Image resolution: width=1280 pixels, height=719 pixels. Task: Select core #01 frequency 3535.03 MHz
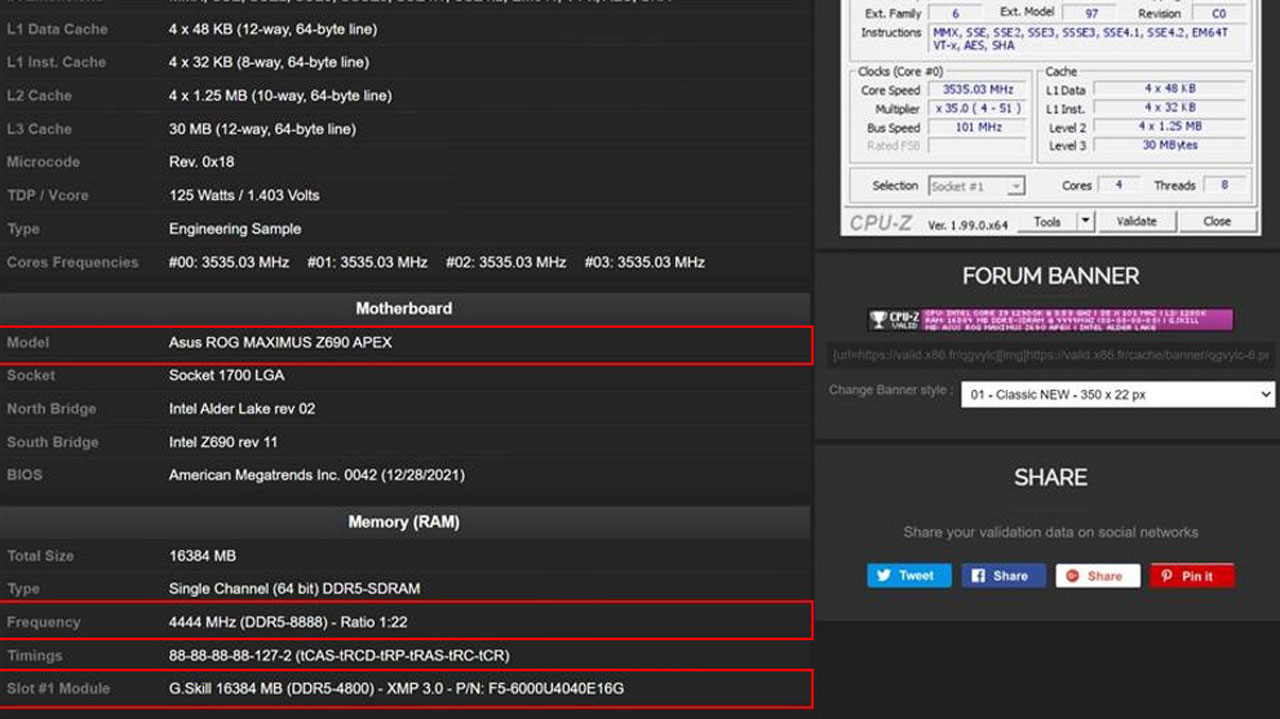tap(367, 262)
